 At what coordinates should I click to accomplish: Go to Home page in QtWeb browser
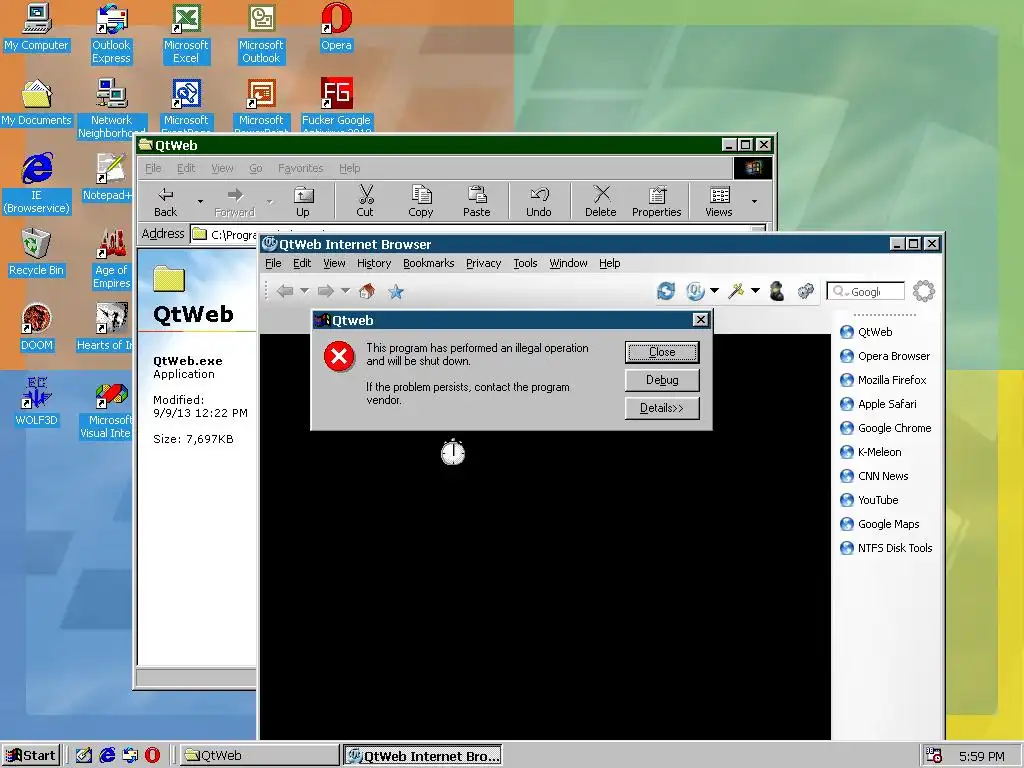click(367, 291)
